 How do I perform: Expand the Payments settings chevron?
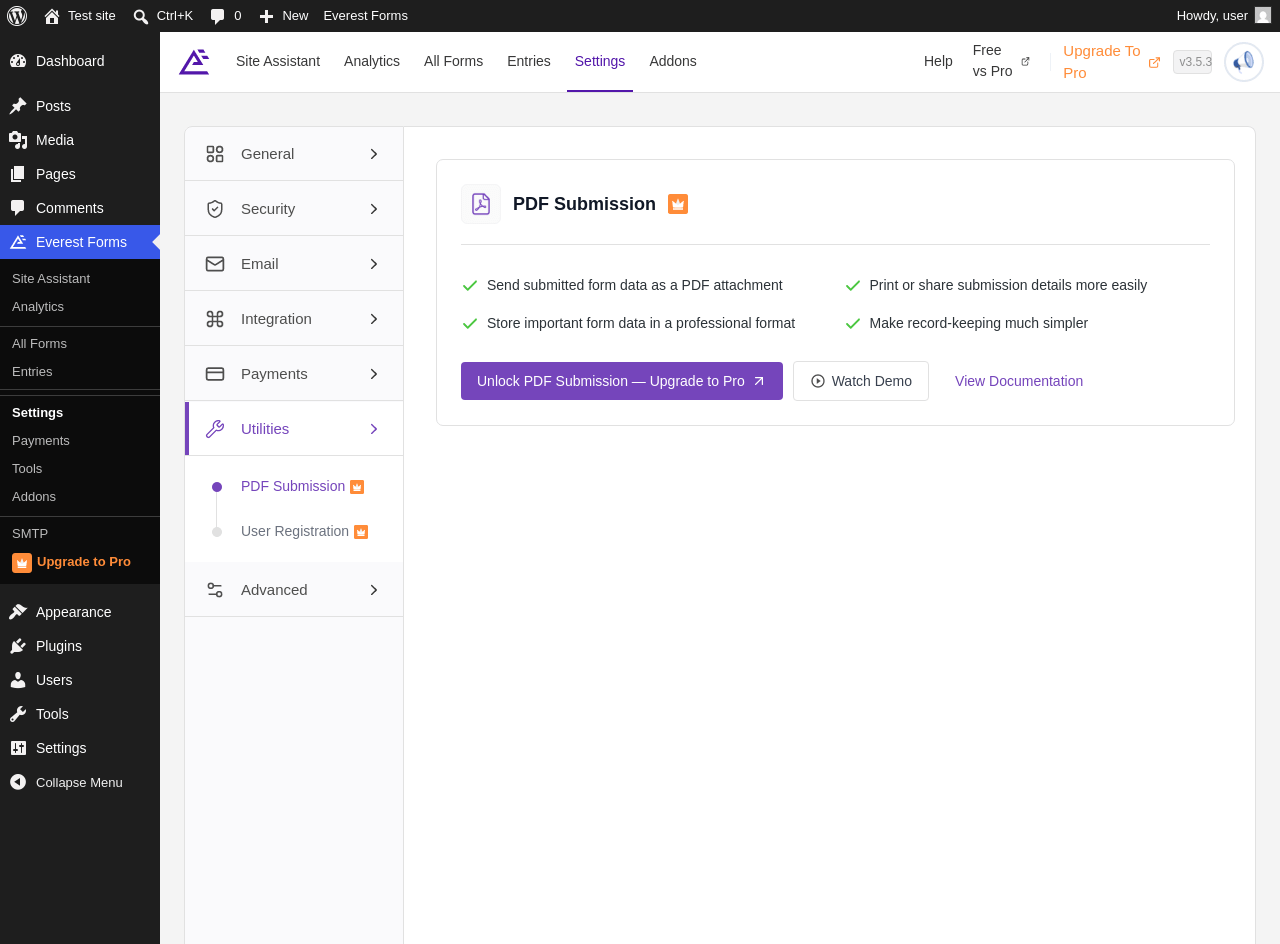pyautogui.click(x=374, y=374)
